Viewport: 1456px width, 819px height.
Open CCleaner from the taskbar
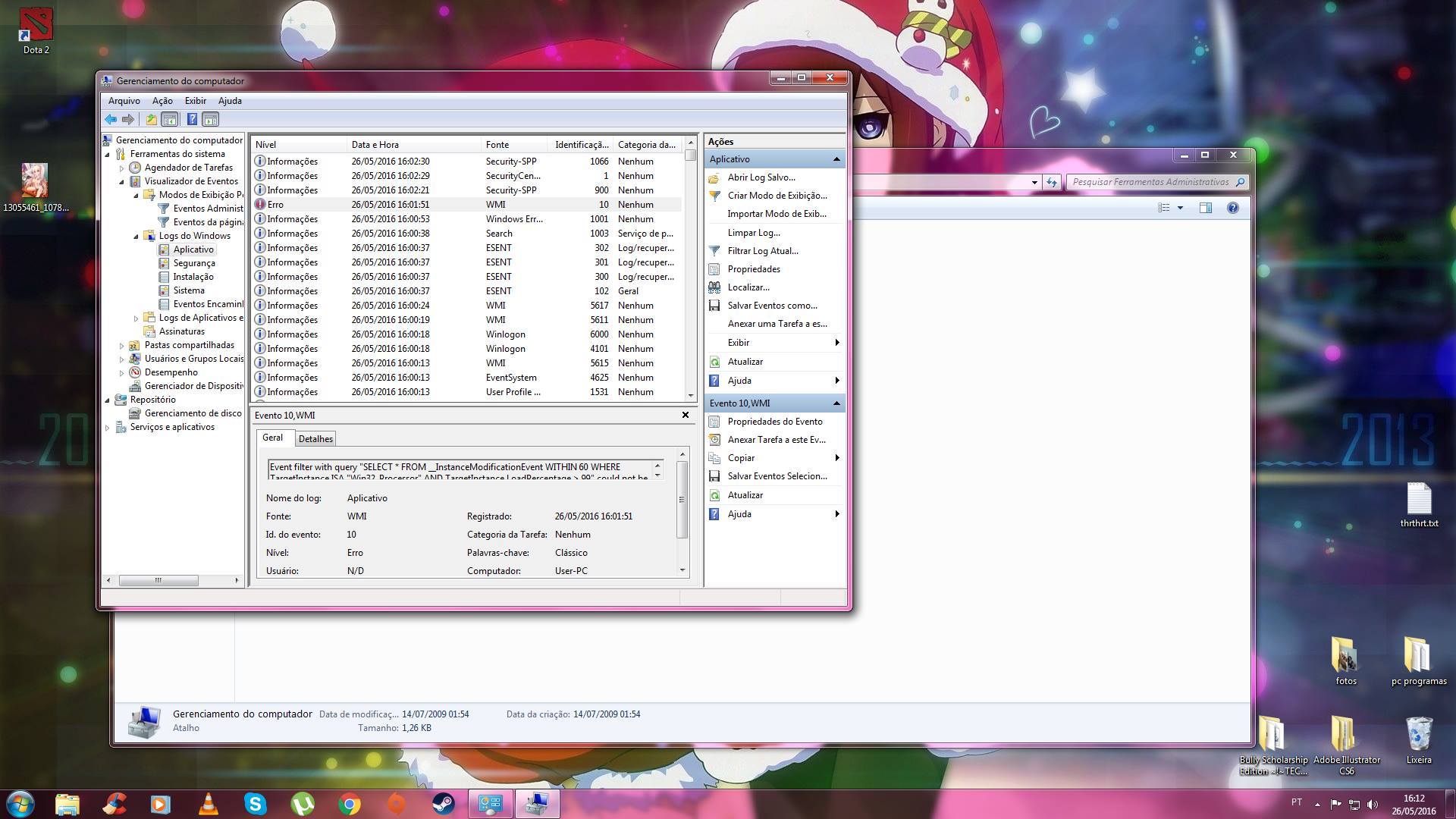[x=115, y=804]
